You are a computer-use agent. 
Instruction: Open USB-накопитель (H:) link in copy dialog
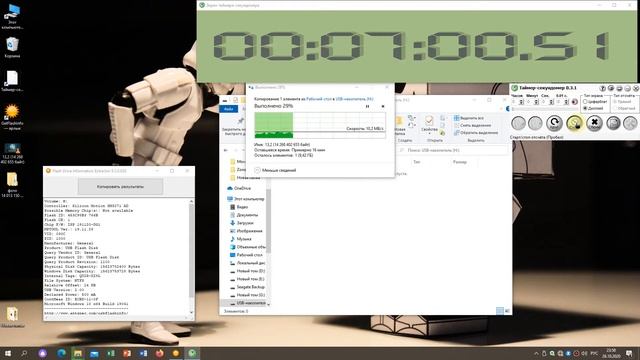(x=354, y=99)
